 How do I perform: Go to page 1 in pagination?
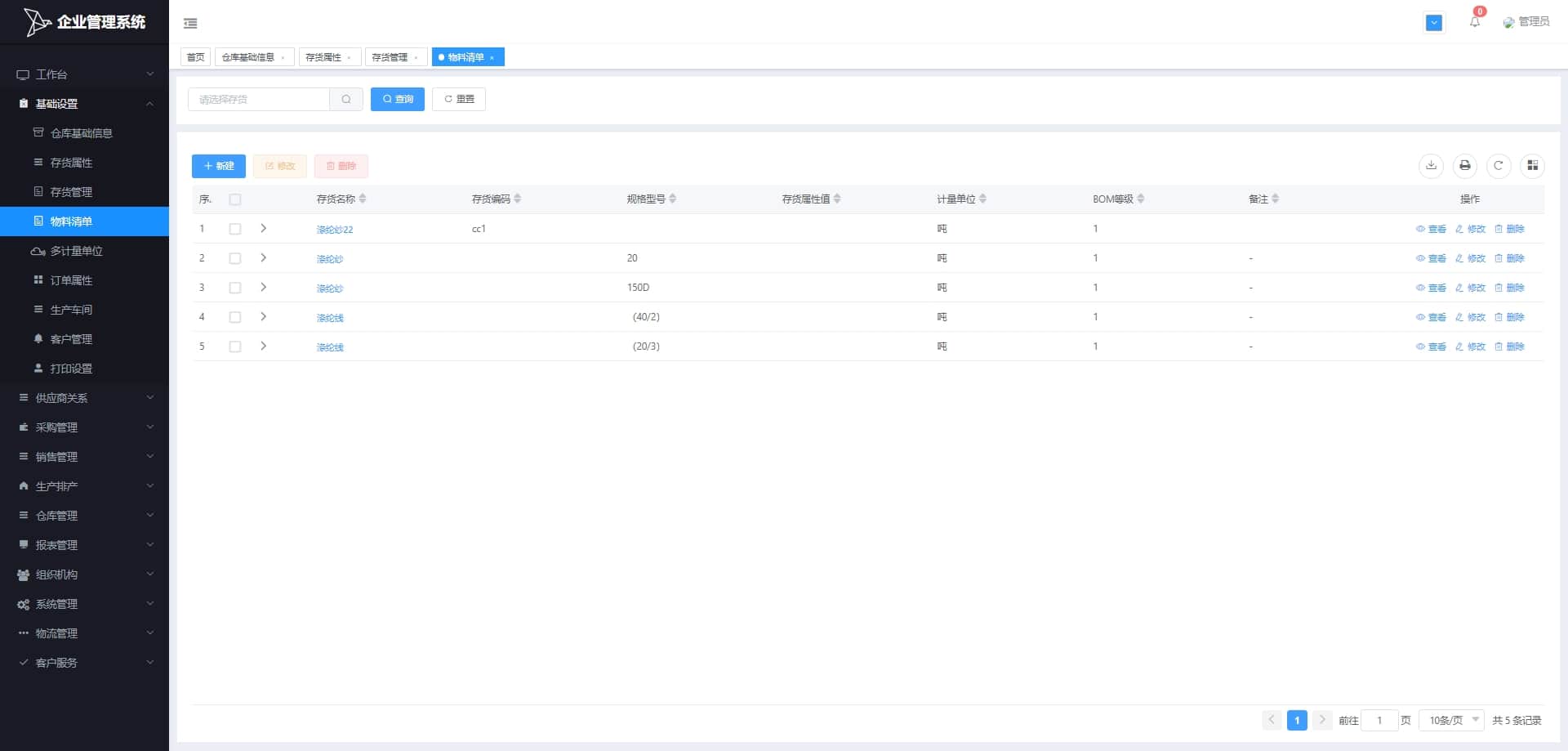pos(1297,720)
